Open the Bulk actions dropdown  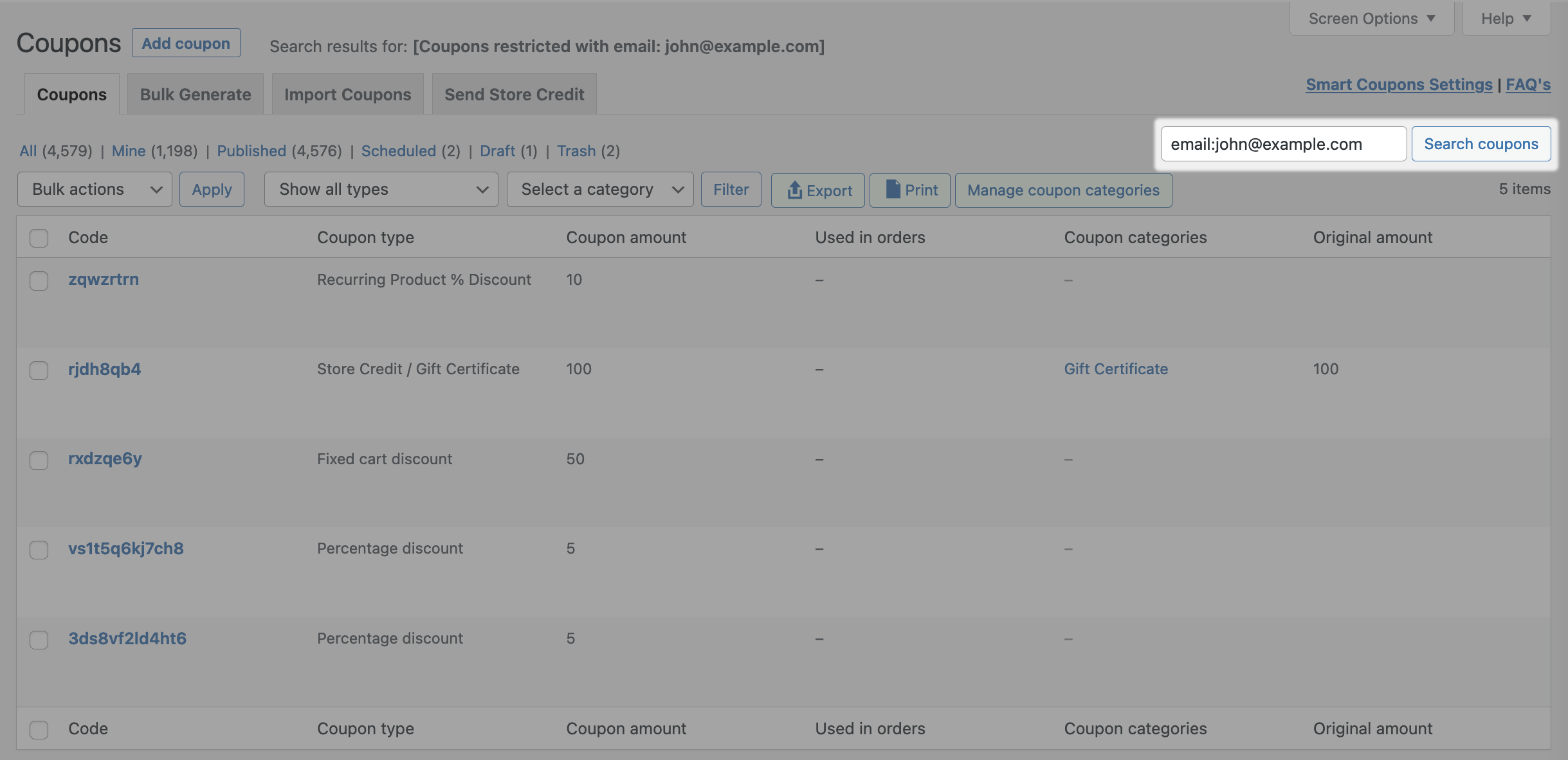[95, 190]
